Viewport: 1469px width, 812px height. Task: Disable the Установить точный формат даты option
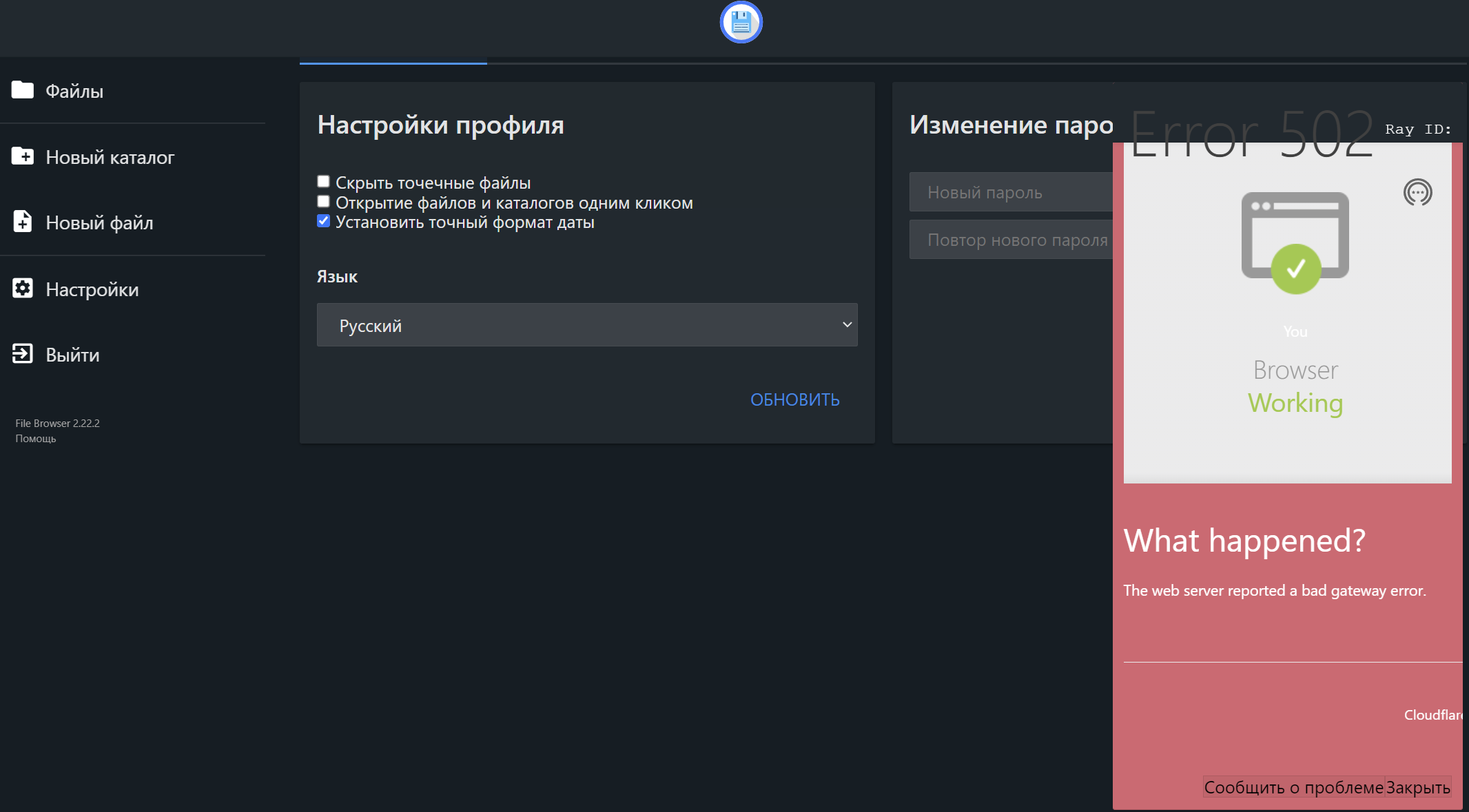click(323, 220)
